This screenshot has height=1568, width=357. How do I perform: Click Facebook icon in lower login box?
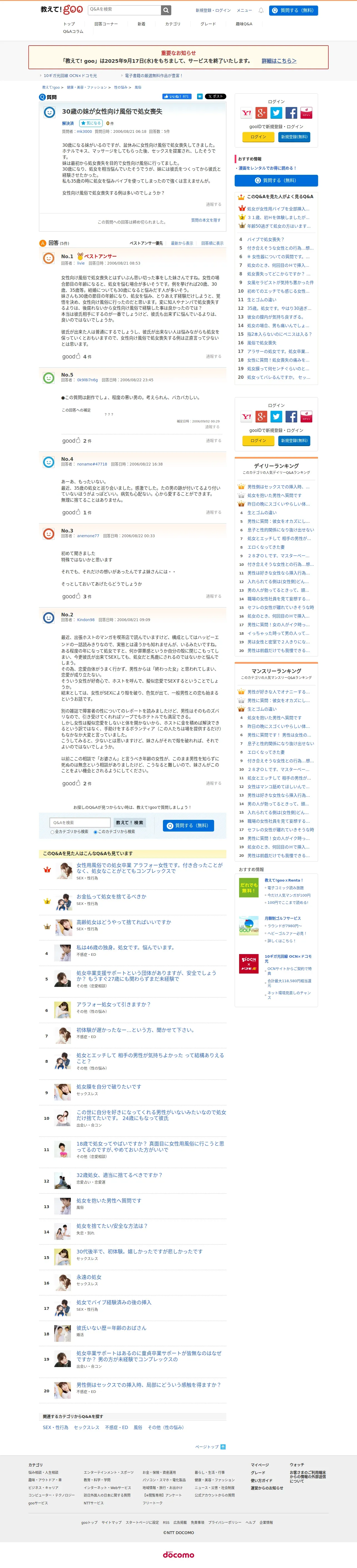[291, 416]
